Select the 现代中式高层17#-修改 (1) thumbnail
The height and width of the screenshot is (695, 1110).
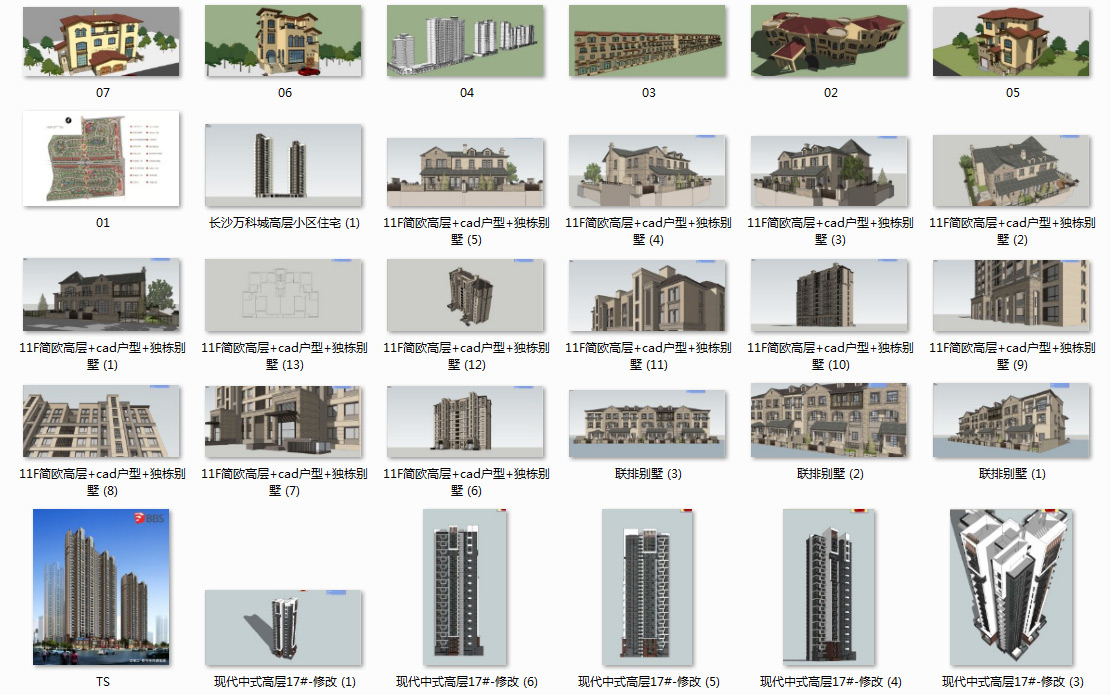283,627
